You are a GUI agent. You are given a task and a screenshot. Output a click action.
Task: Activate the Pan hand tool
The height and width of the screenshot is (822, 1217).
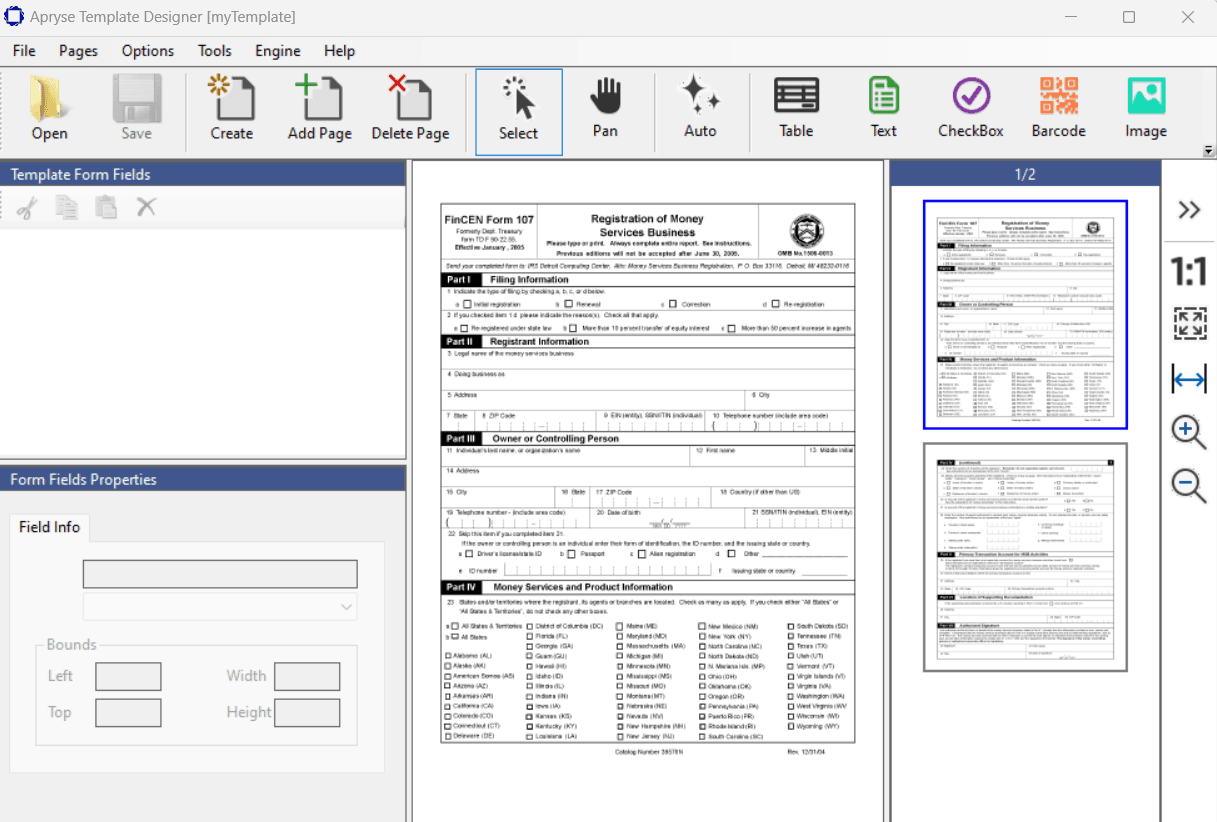[605, 110]
